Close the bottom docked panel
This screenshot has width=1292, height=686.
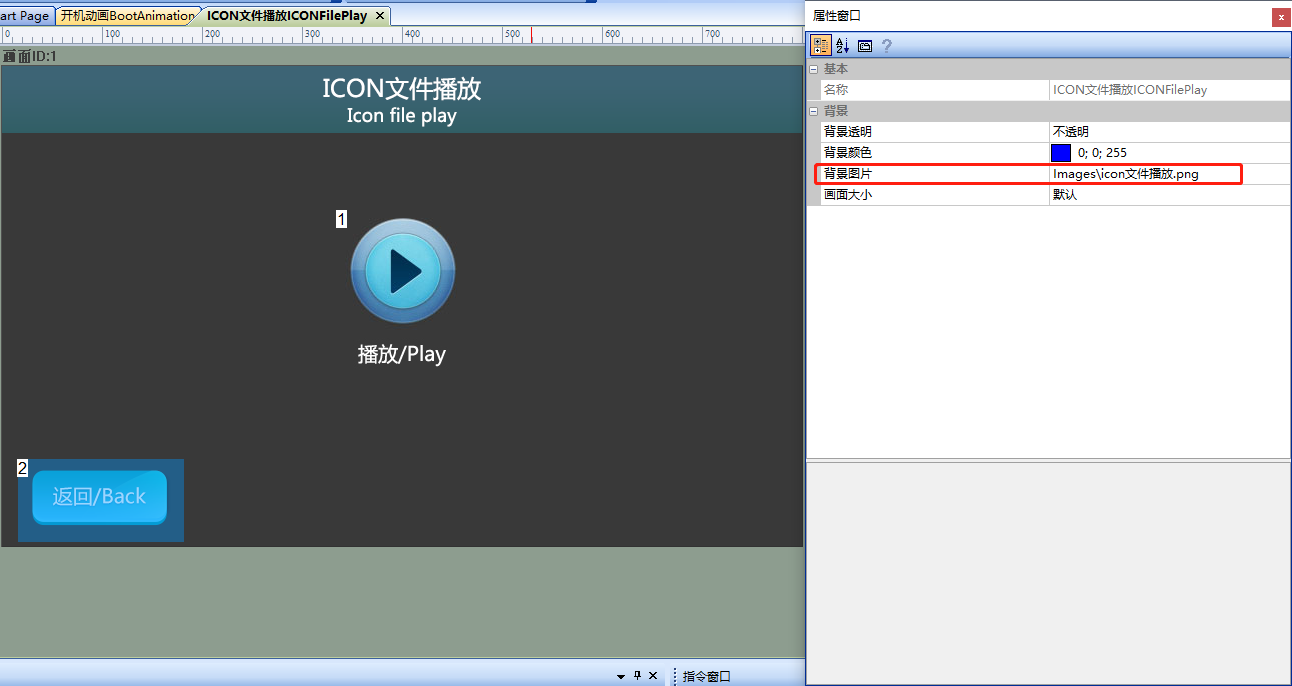[653, 676]
